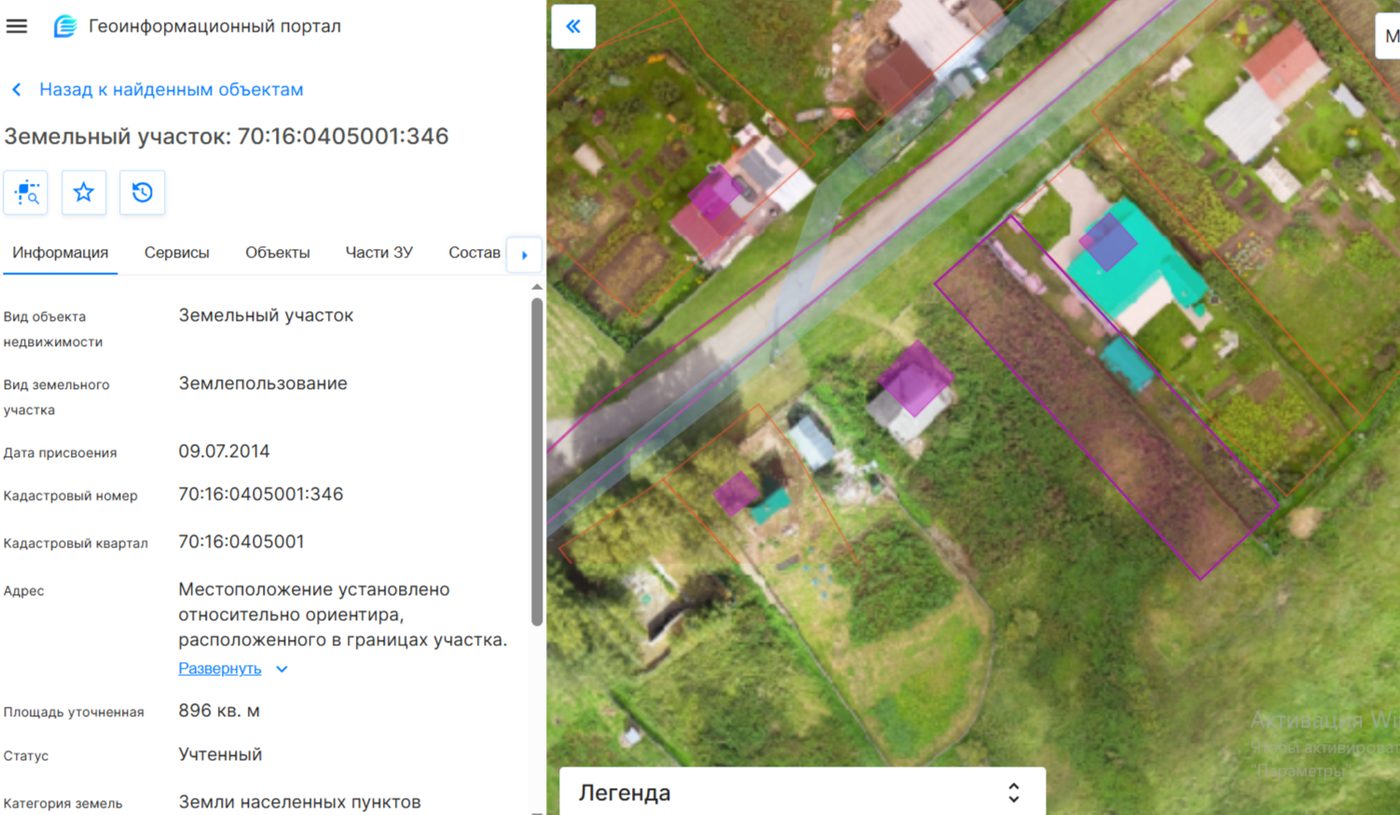1400x815 pixels.
Task: Open the history clock icon button
Action: pyautogui.click(x=142, y=192)
